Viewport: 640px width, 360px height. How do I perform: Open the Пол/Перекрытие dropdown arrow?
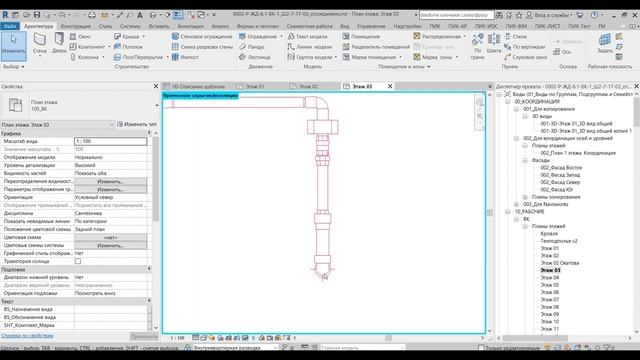click(x=167, y=57)
